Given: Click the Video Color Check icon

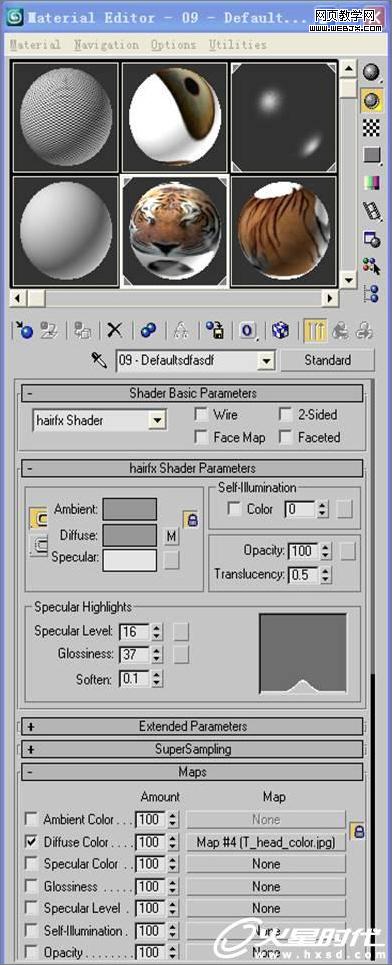Looking at the screenshot, I should pos(371,183).
